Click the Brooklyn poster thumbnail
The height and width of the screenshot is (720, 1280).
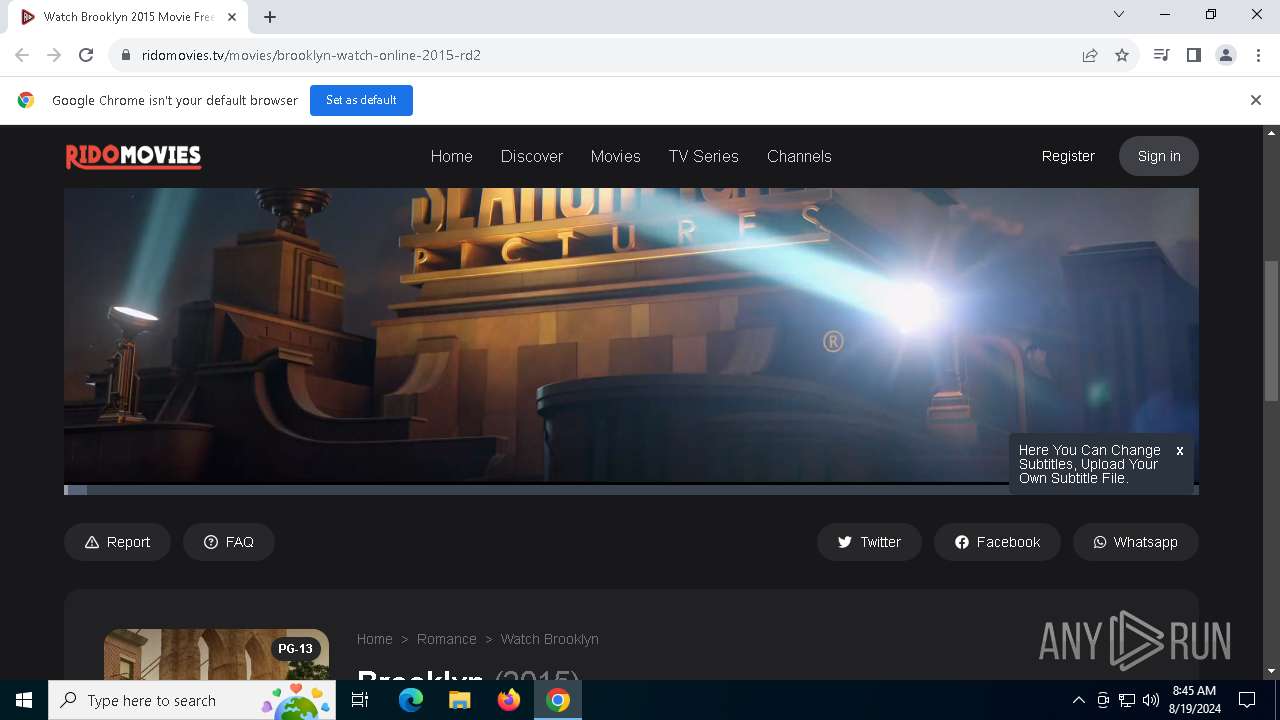pos(216,654)
